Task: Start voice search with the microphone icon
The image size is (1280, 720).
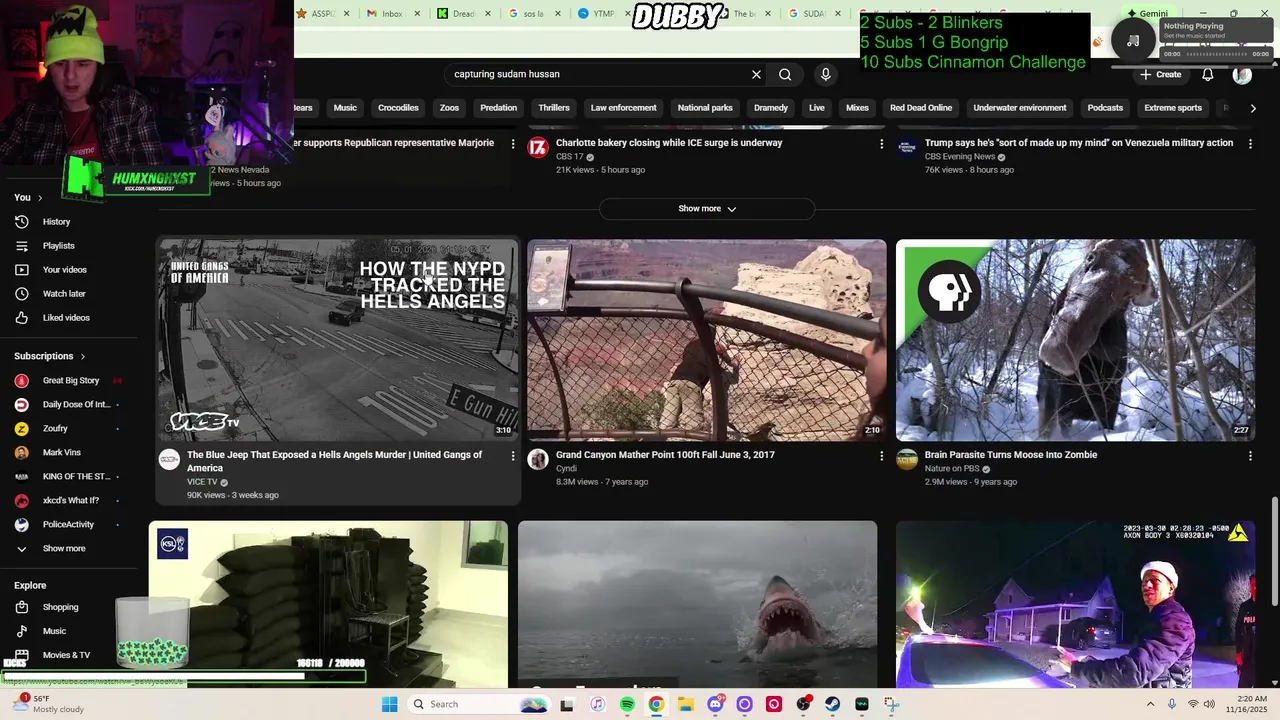Action: (825, 74)
